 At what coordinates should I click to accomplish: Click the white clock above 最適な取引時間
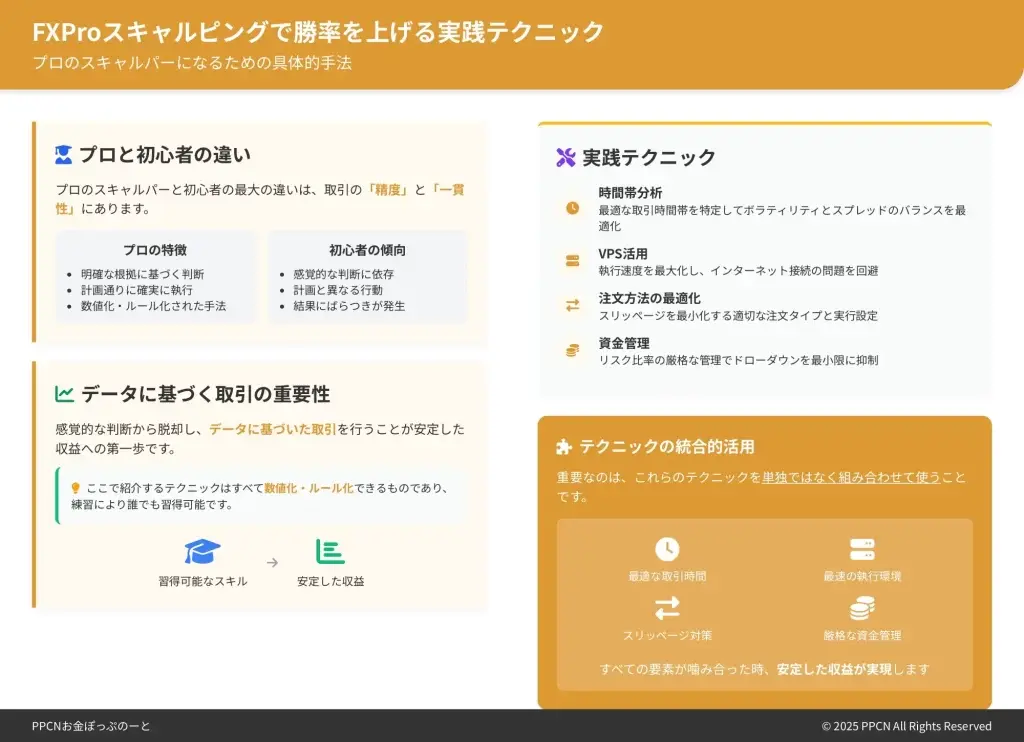[667, 549]
